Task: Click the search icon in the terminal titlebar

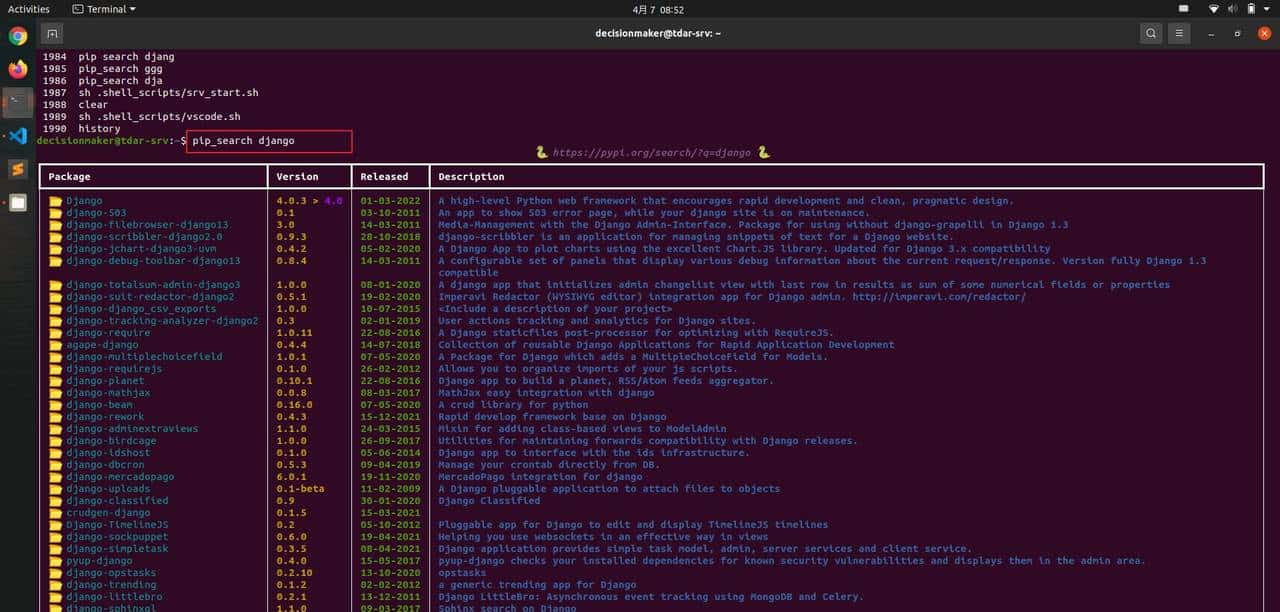Action: (x=1150, y=32)
